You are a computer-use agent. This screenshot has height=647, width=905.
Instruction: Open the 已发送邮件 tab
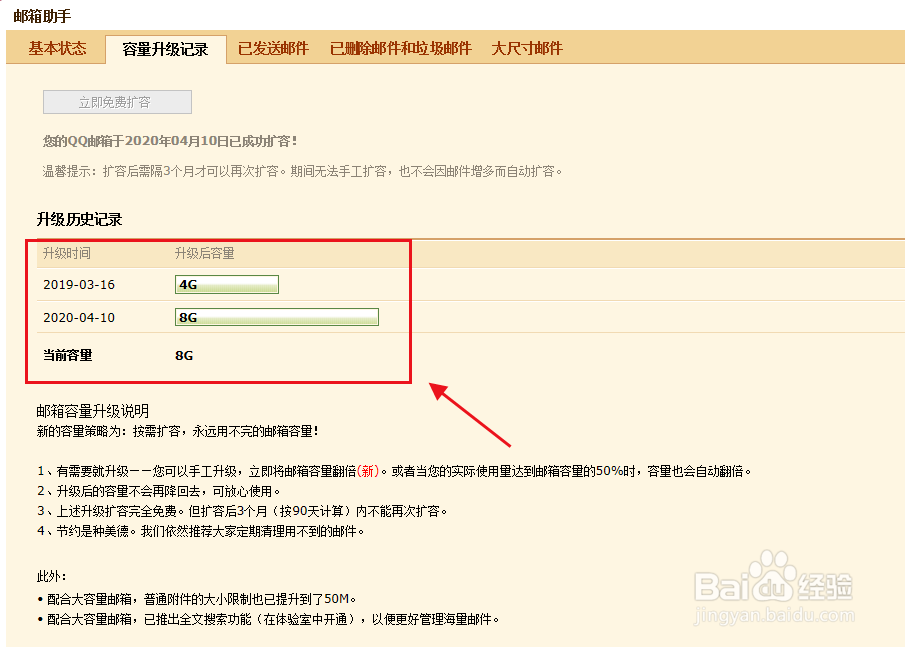[x=273, y=47]
